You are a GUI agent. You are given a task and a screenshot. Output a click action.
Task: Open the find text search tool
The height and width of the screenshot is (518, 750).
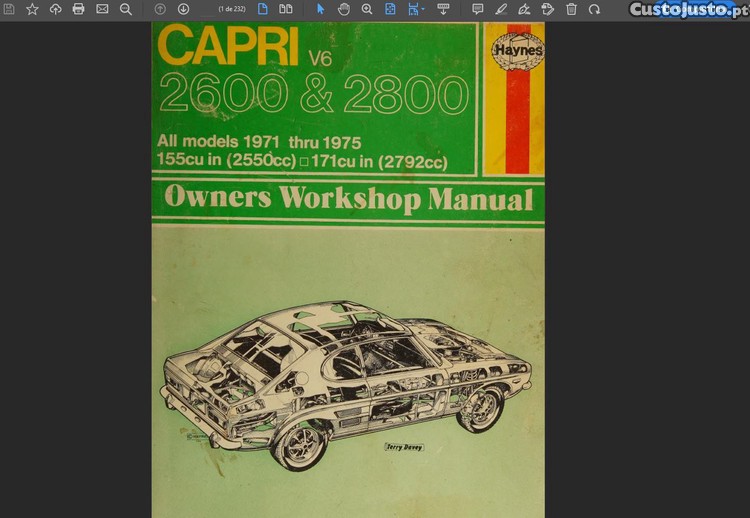[126, 9]
